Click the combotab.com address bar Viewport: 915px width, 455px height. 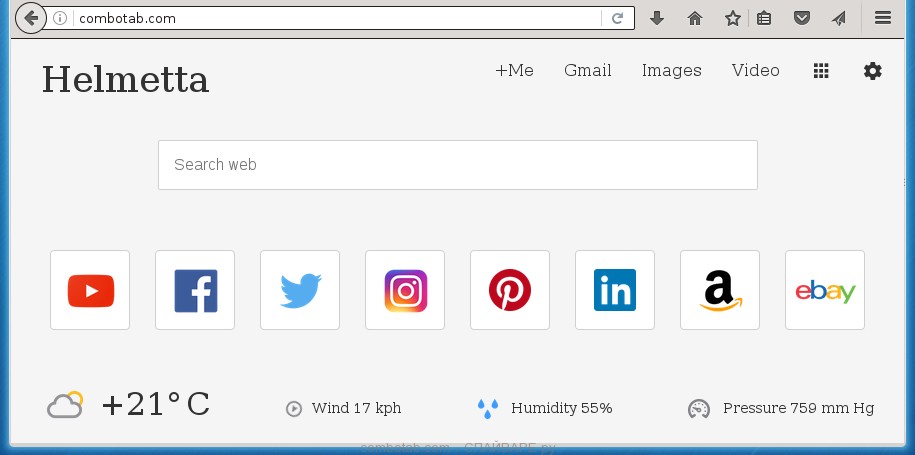[330, 18]
